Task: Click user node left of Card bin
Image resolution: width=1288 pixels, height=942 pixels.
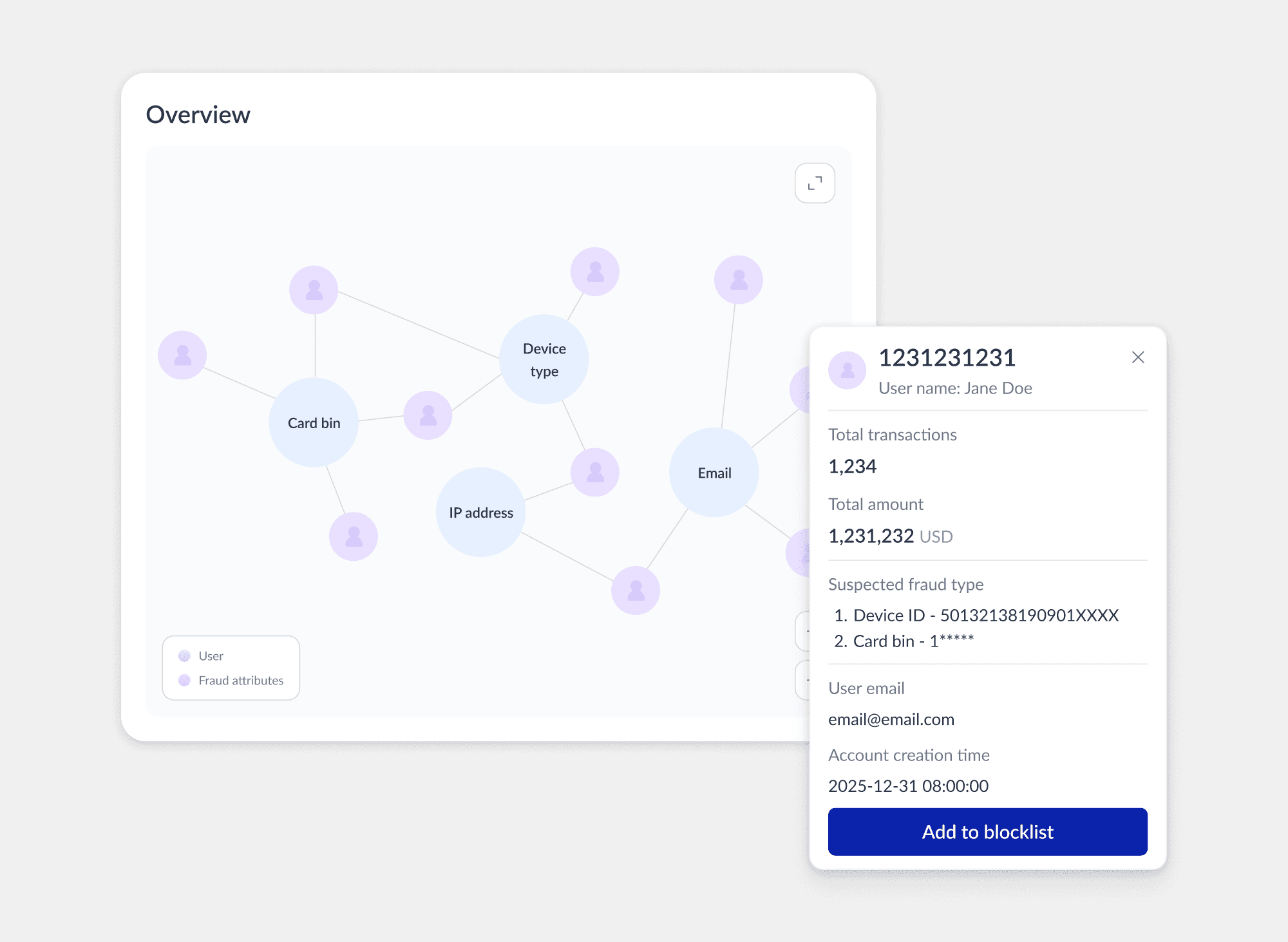Action: pos(182,355)
